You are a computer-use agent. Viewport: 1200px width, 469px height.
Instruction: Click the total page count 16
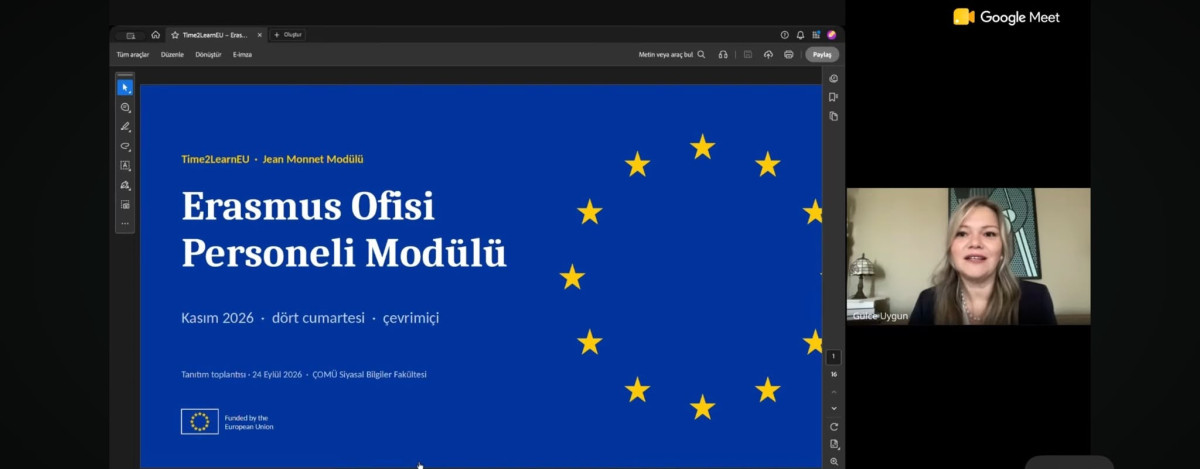(834, 375)
